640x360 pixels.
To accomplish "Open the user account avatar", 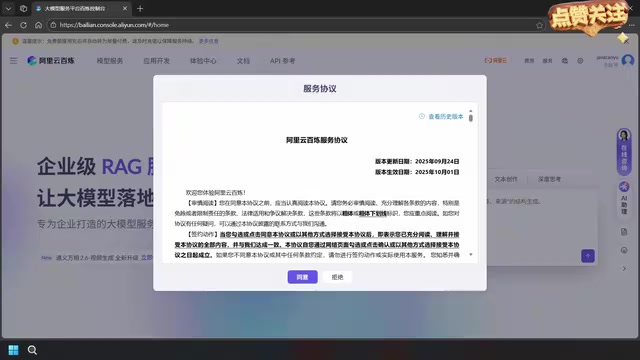I will pyautogui.click(x=628, y=60).
